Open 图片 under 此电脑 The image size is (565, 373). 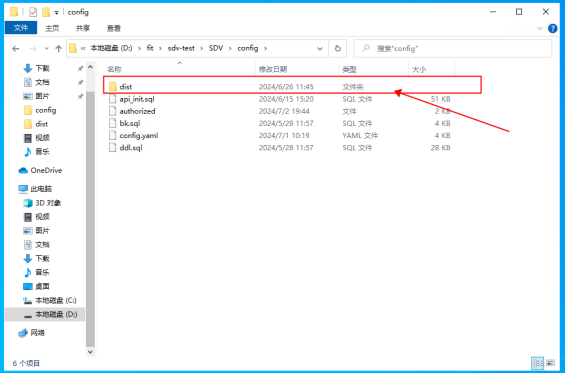[x=43, y=231]
